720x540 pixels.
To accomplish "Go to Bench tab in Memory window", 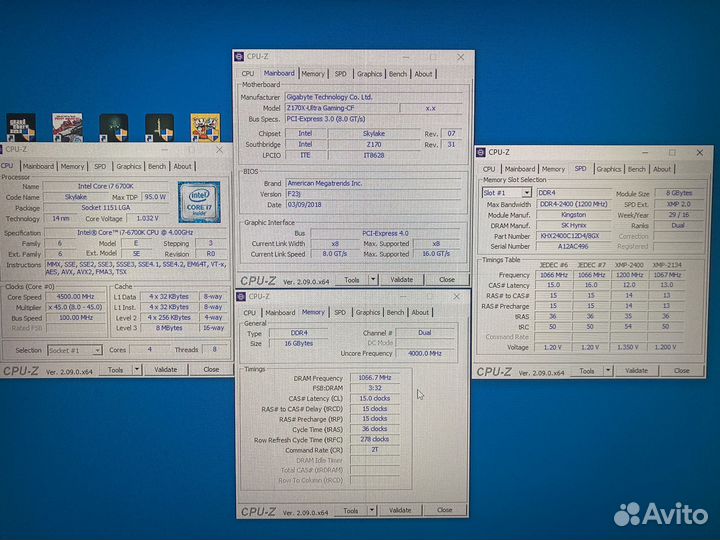I will click(x=395, y=312).
